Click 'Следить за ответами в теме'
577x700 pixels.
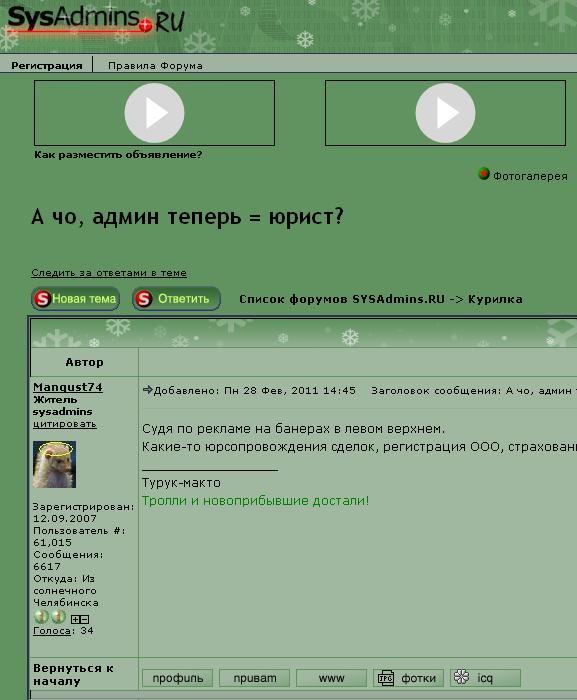pos(109,272)
